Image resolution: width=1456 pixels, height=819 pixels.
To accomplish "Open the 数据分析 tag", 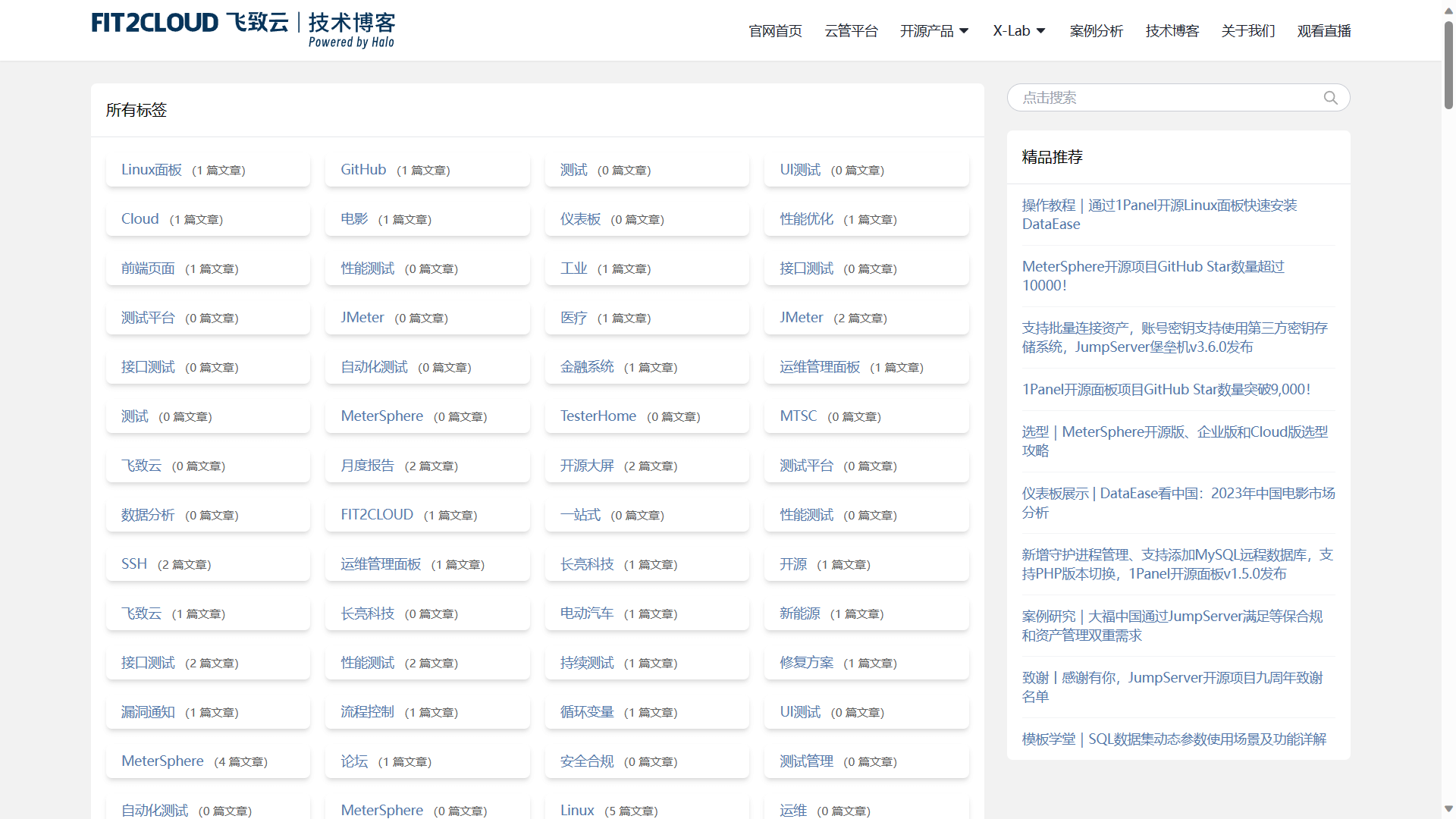I will pyautogui.click(x=148, y=515).
